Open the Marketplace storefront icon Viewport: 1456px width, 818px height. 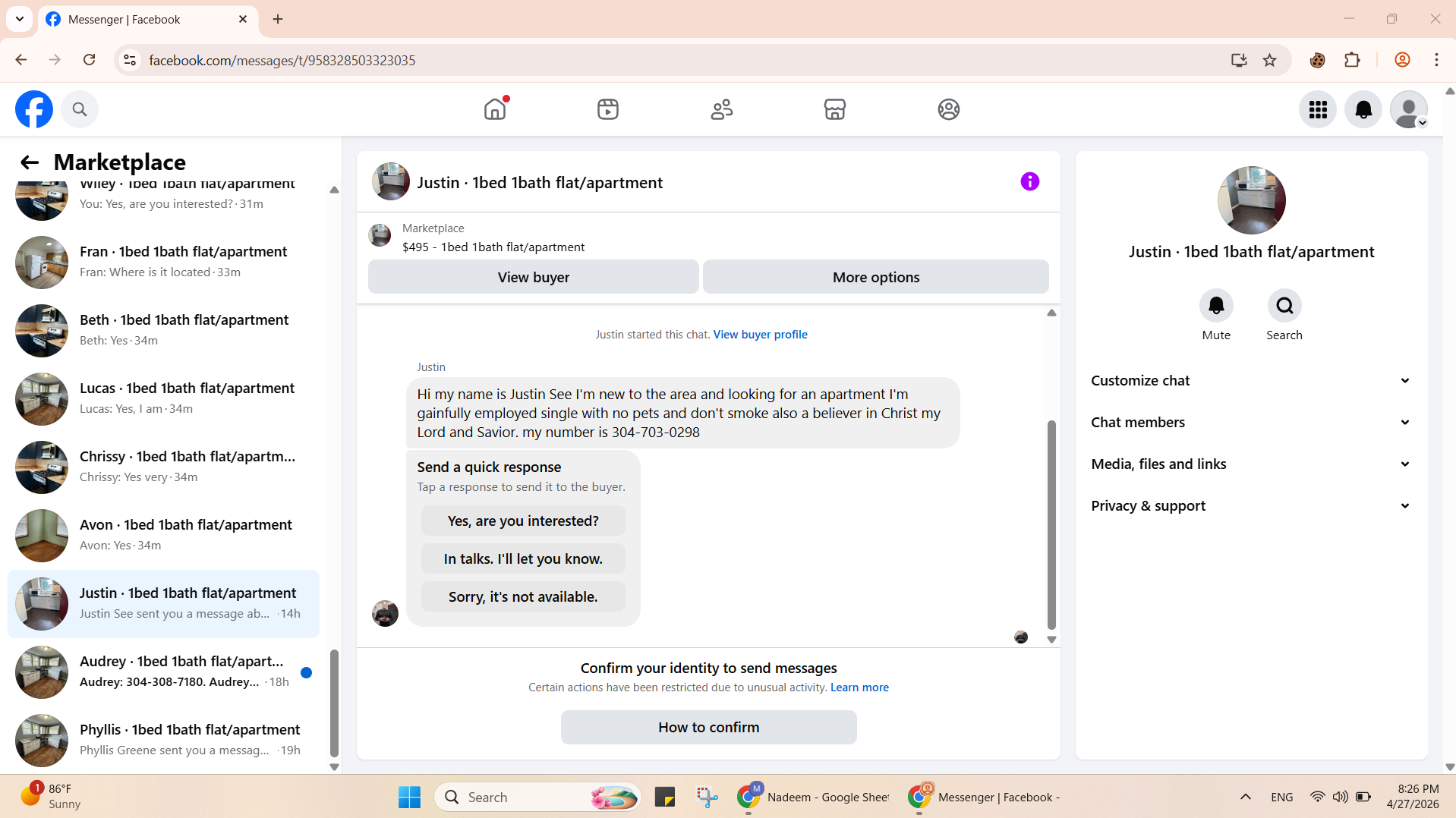(x=835, y=109)
